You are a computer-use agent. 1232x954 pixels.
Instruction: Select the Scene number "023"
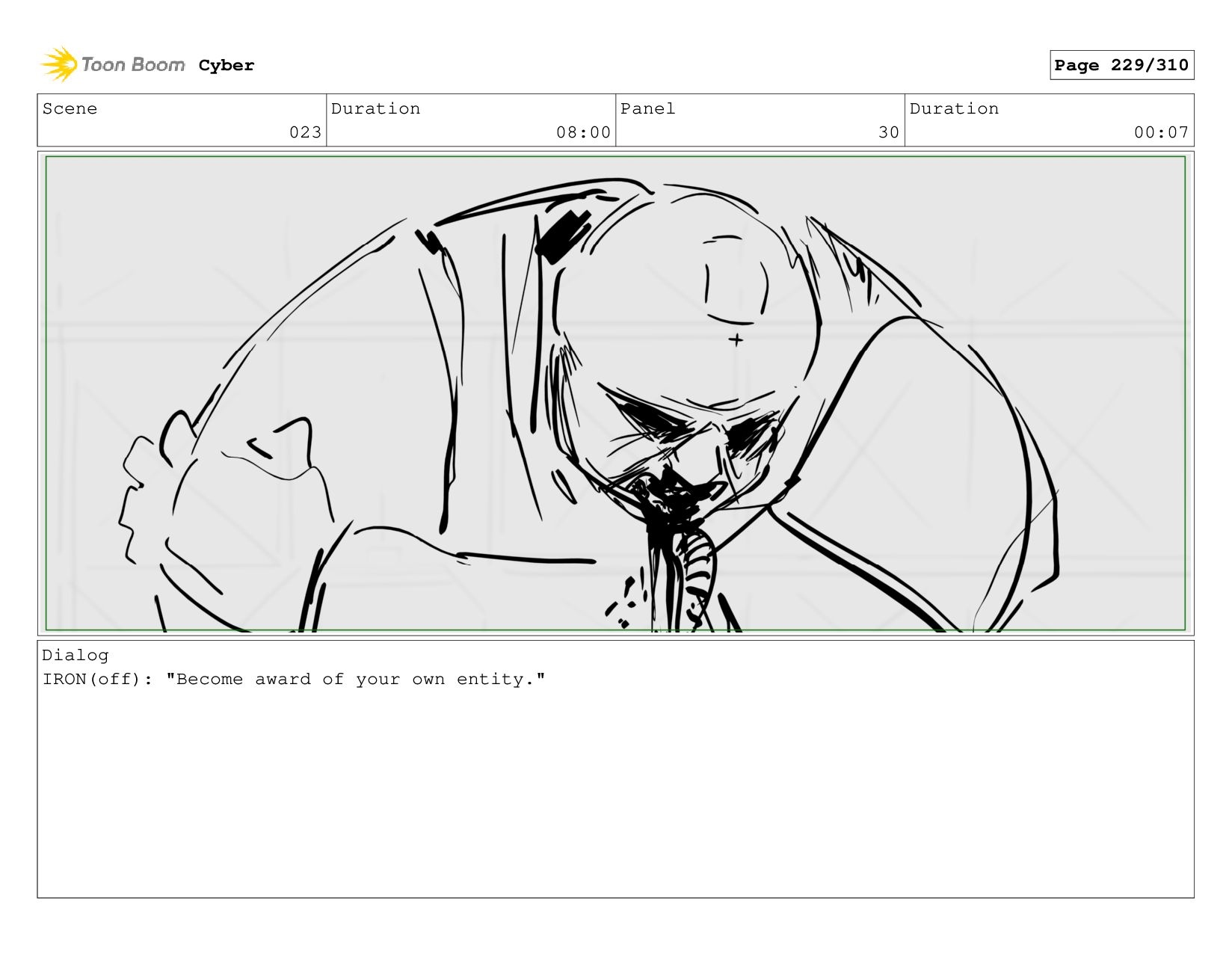click(305, 132)
